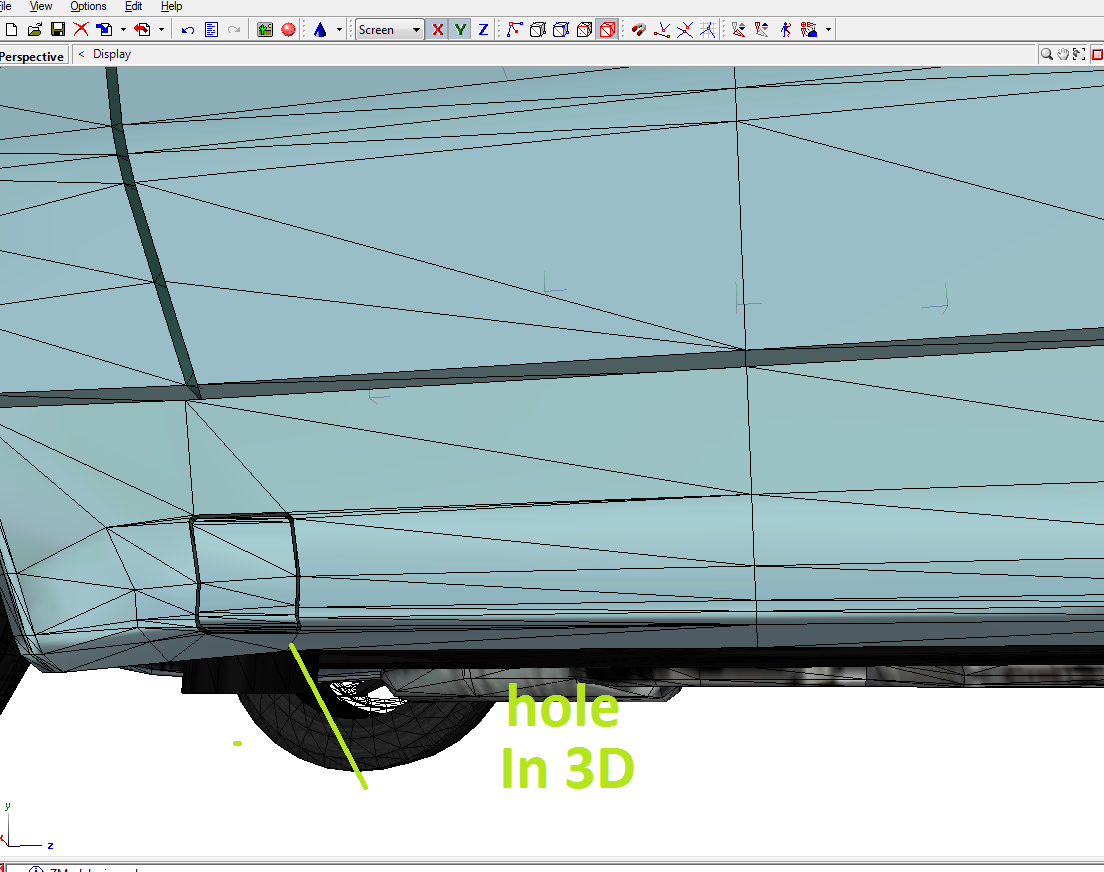The width and height of the screenshot is (1104, 872).
Task: Toggle the Y axis constraint
Action: [x=460, y=30]
